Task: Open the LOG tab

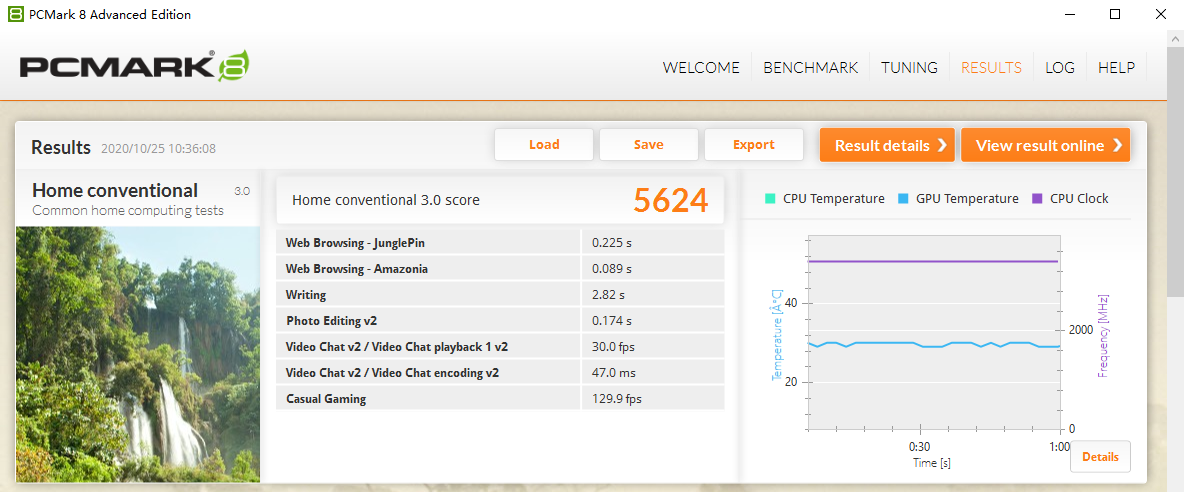Action: (x=1060, y=68)
